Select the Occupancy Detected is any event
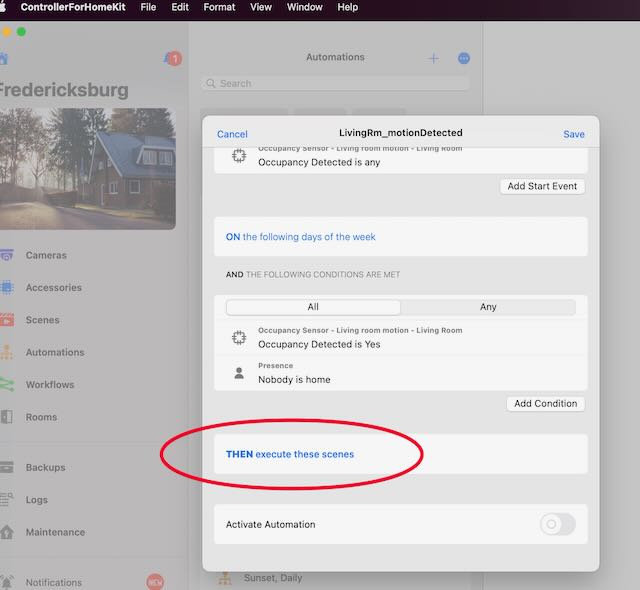Screen dimensions: 640x590 (401, 159)
